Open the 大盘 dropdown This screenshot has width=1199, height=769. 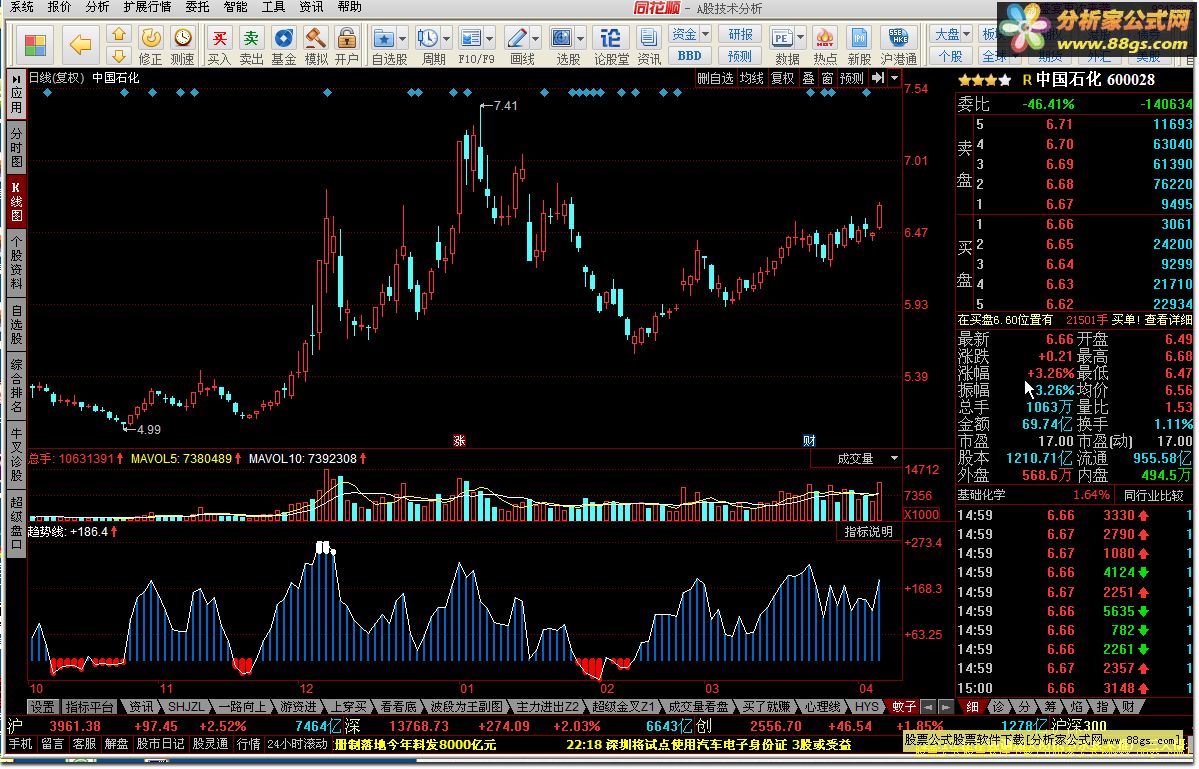point(951,34)
